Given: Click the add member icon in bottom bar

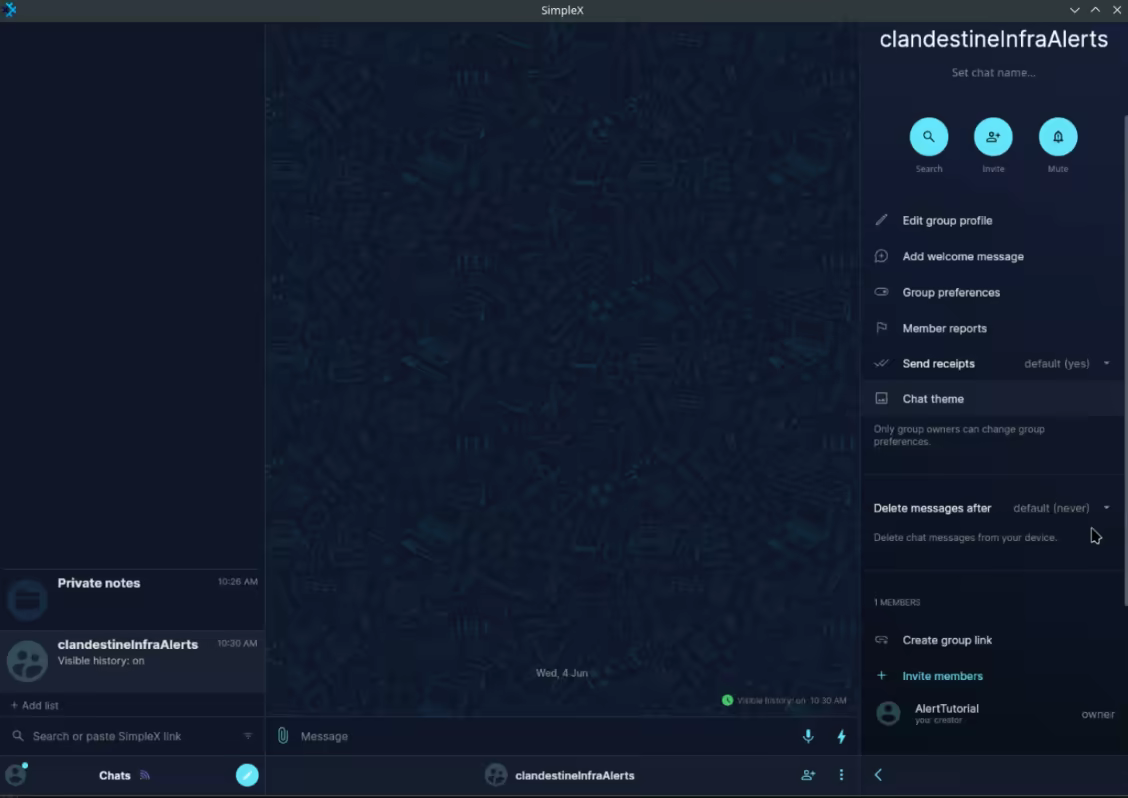Looking at the screenshot, I should click(808, 775).
